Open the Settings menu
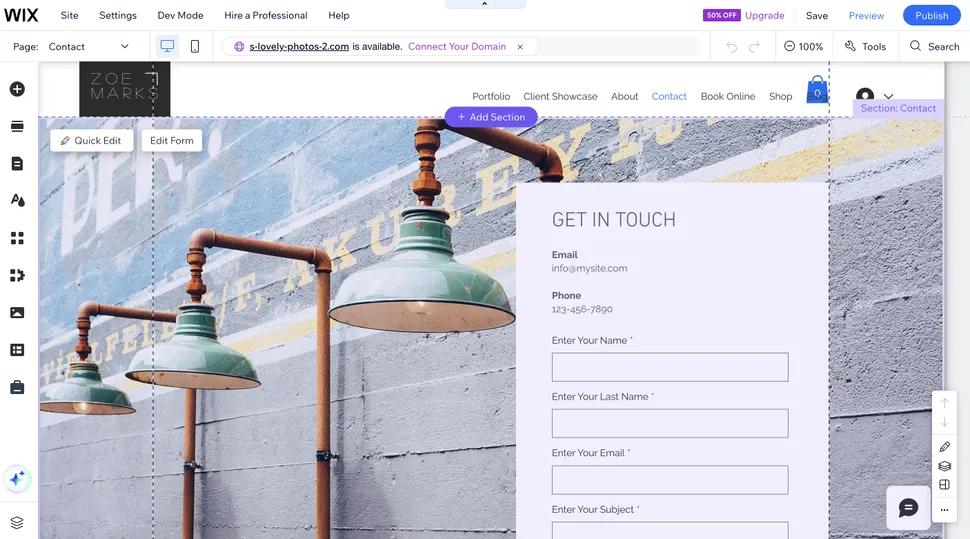Screen dimensions: 970x539 pos(118,15)
